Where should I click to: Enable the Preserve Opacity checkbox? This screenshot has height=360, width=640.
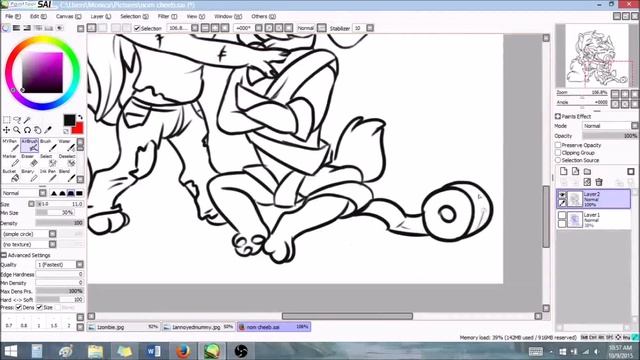558,145
